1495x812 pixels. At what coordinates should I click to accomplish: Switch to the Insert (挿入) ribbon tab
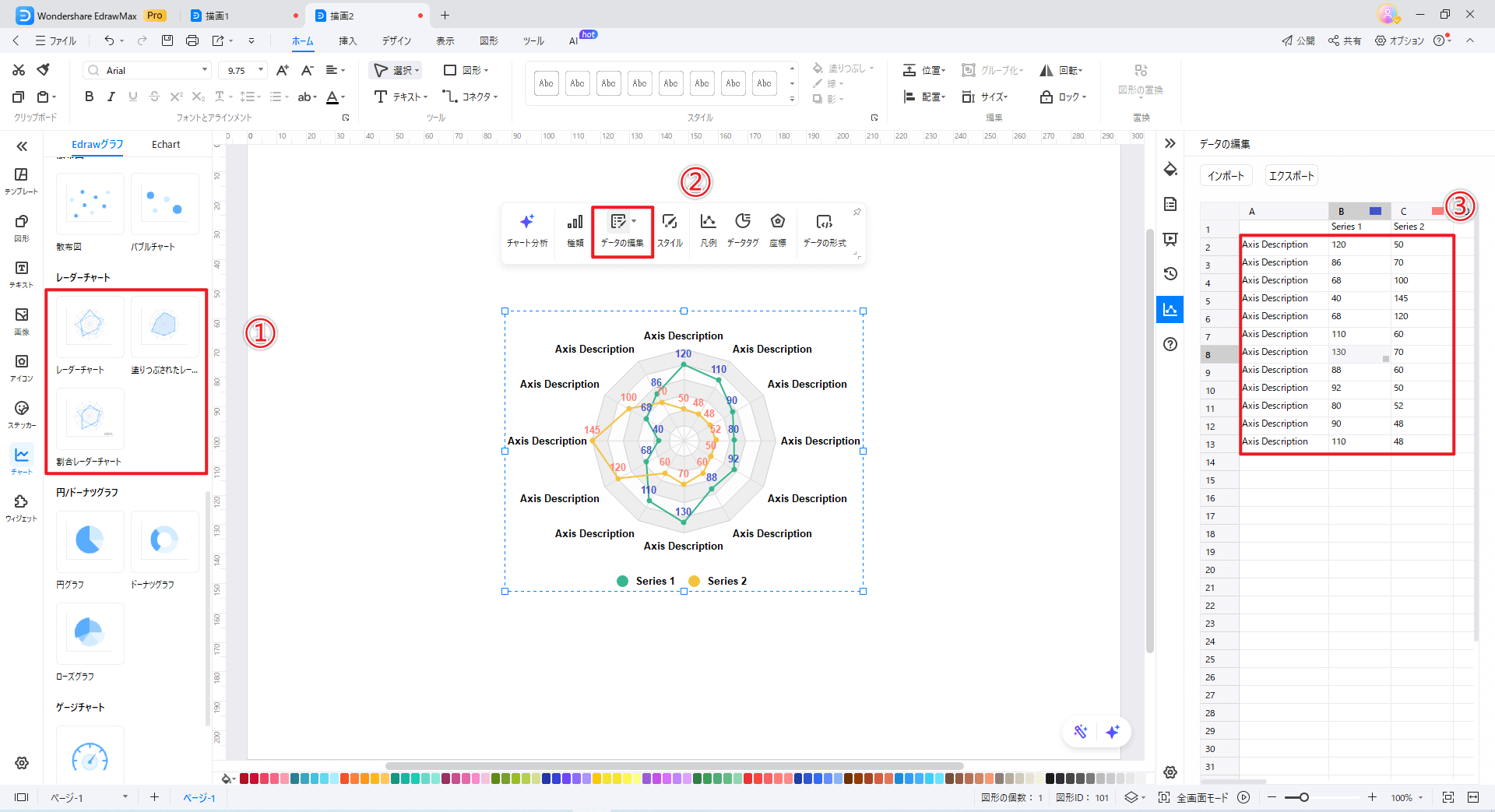pos(347,40)
